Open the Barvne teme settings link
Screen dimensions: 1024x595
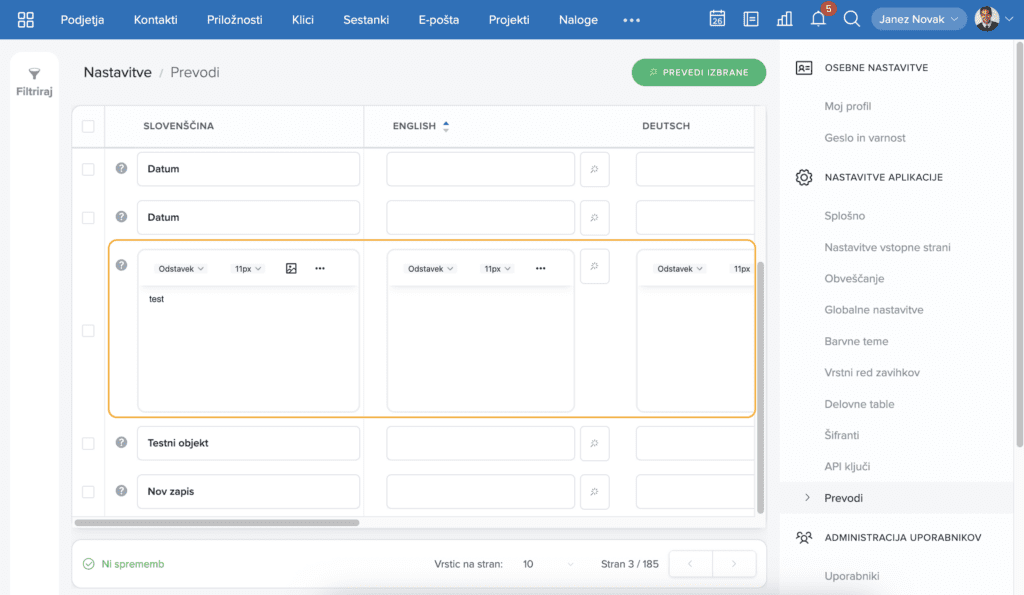pyautogui.click(x=856, y=341)
